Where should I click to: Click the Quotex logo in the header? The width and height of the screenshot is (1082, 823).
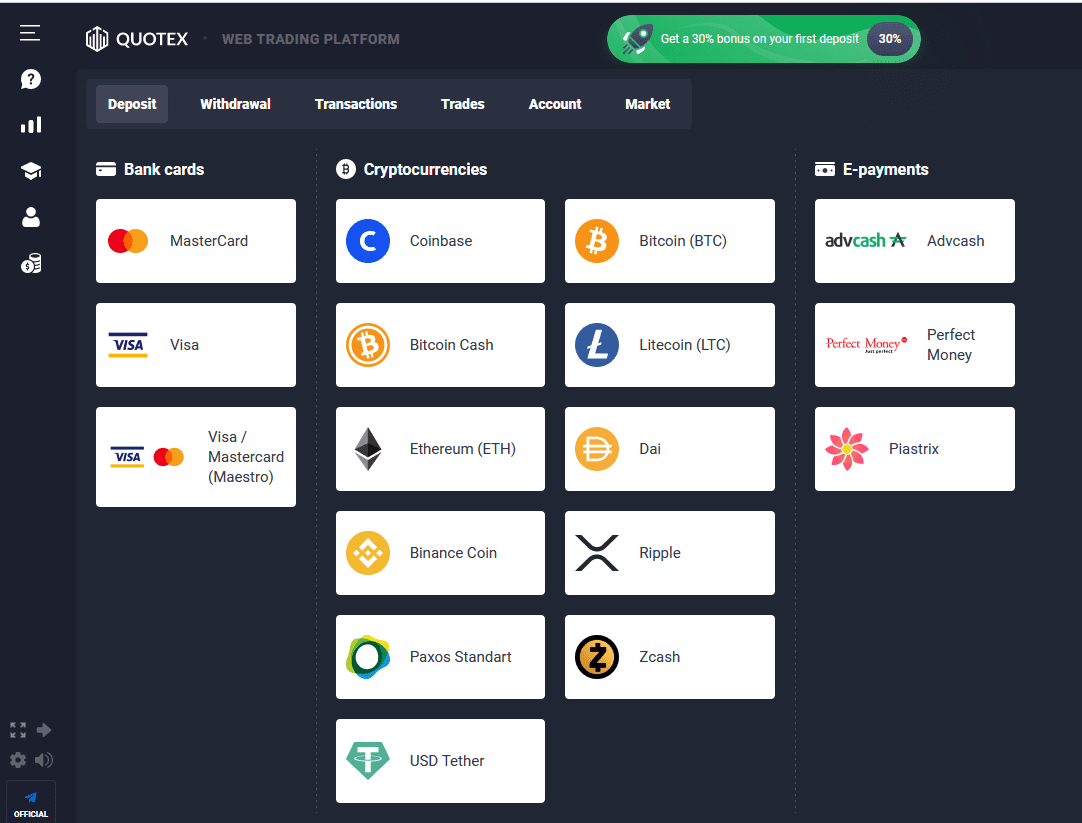point(137,39)
